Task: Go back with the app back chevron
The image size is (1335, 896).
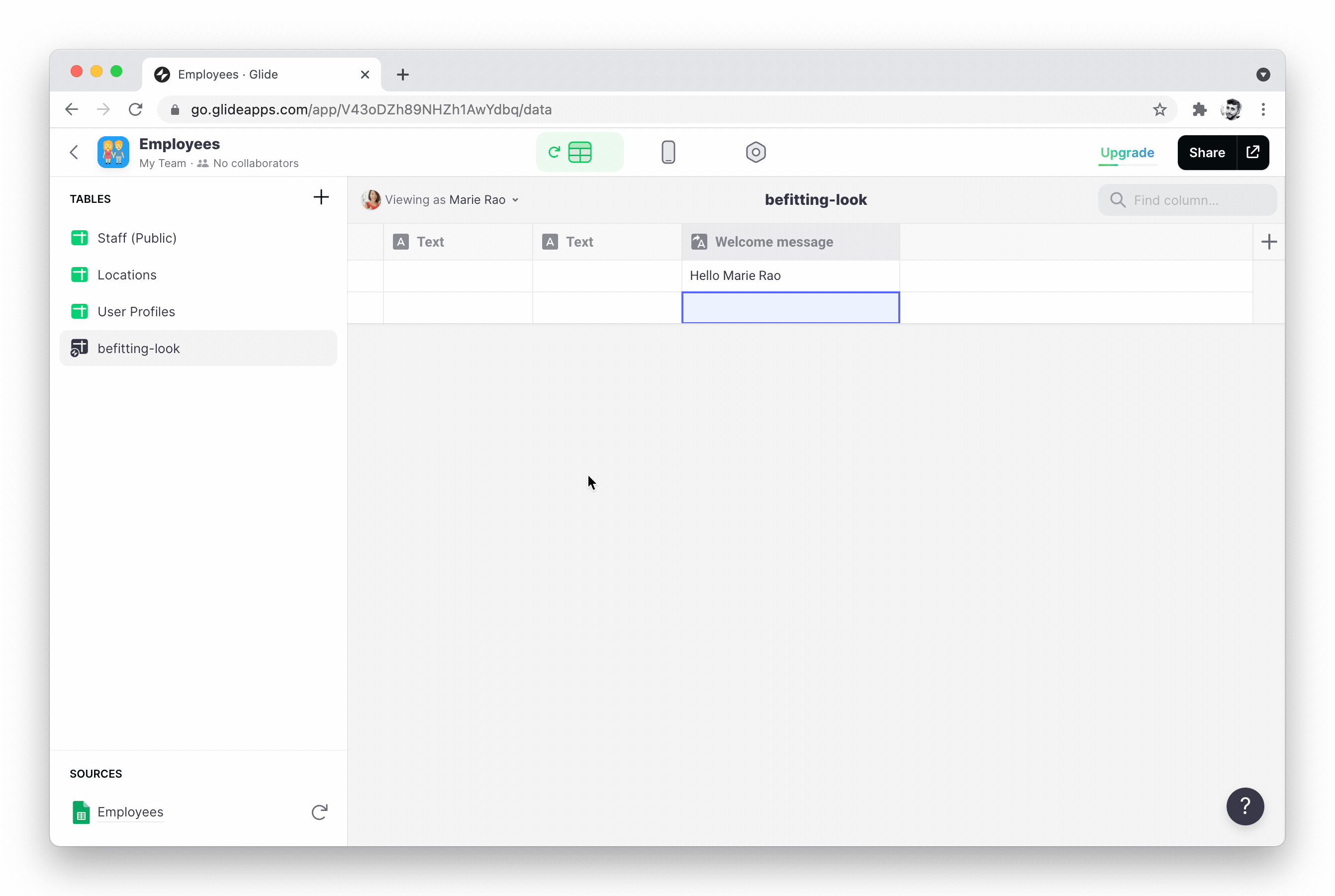Action: pos(74,153)
